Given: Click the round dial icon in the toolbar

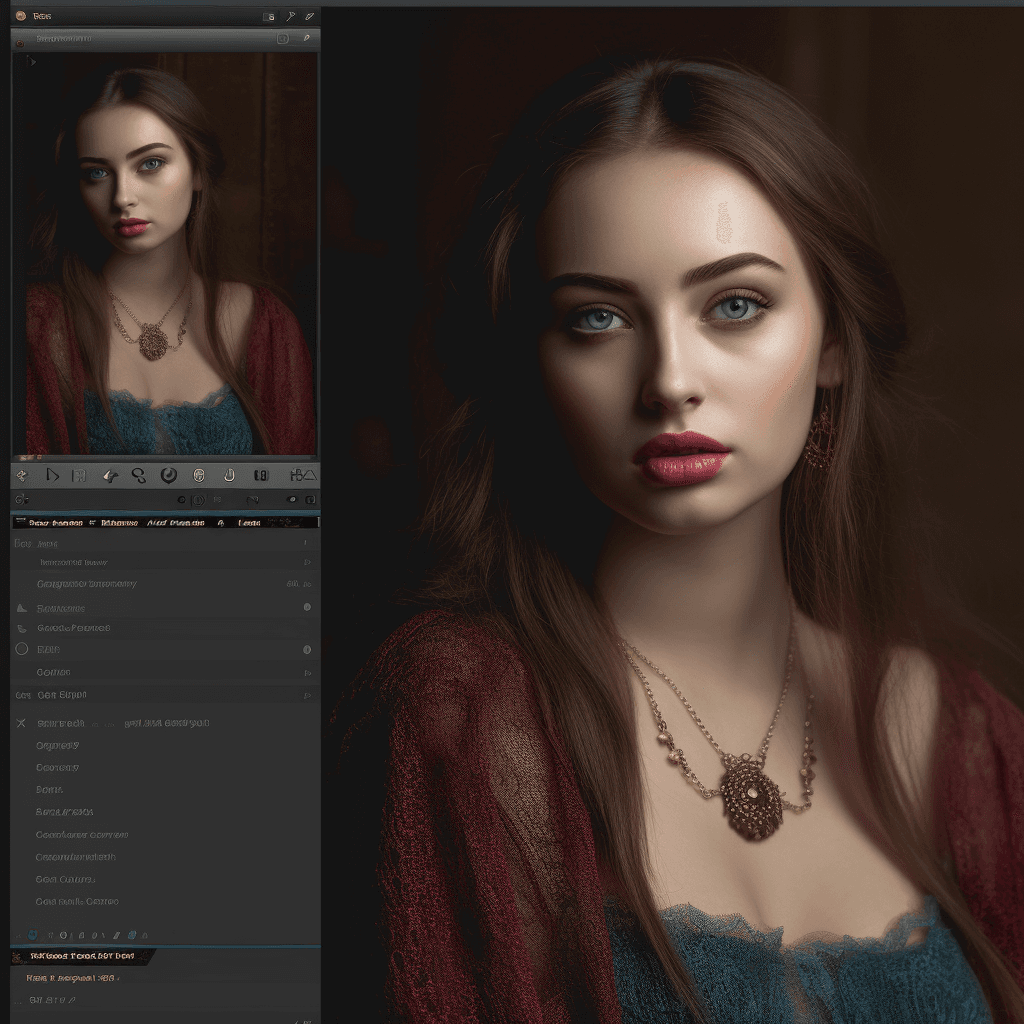Looking at the screenshot, I should coord(169,475).
